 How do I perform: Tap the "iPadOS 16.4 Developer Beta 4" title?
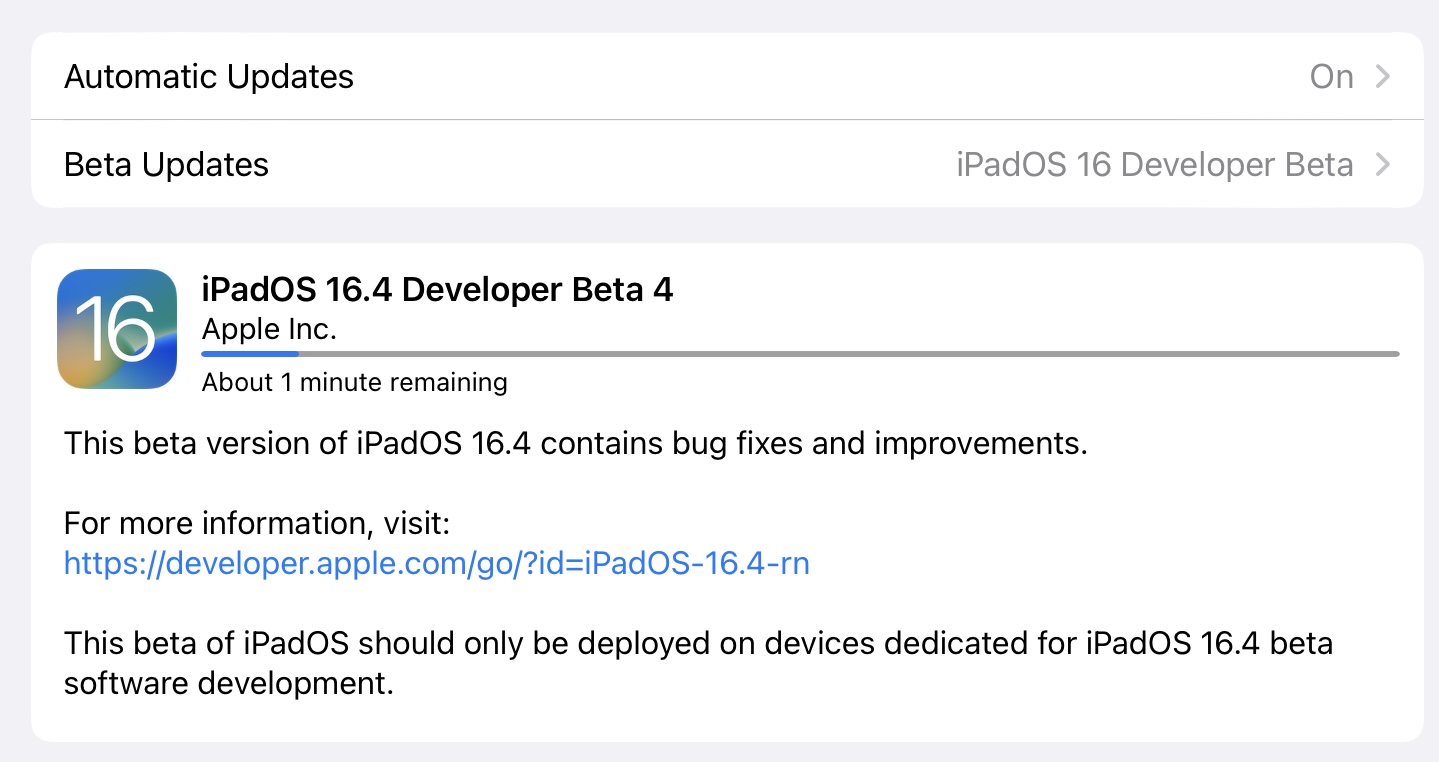tap(437, 290)
